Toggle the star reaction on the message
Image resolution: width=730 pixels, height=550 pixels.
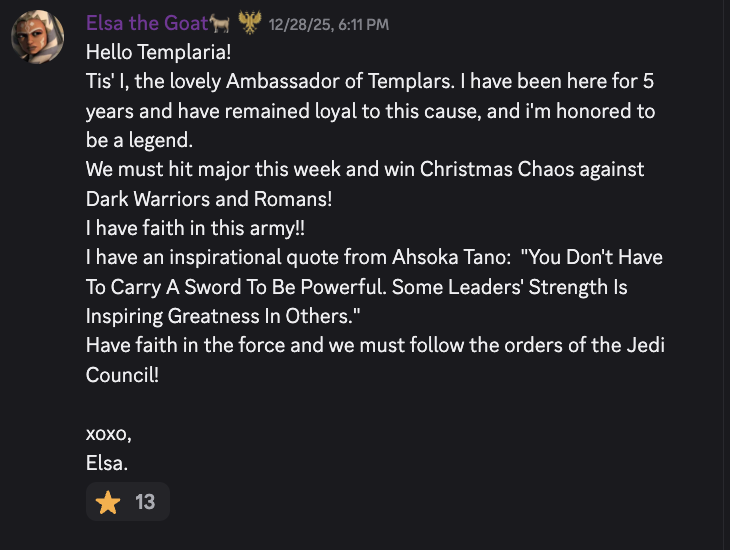[127, 502]
